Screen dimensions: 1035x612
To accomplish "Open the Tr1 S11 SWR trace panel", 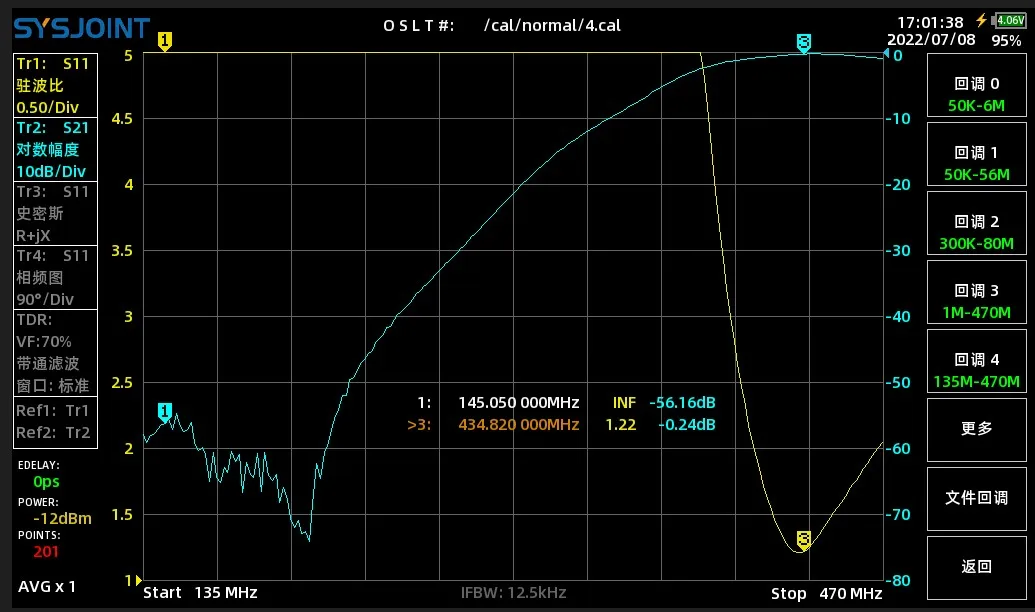I will pos(55,85).
